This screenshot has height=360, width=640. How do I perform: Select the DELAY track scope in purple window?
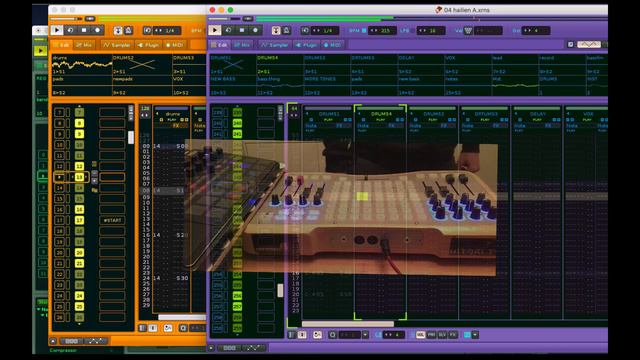coord(420,64)
